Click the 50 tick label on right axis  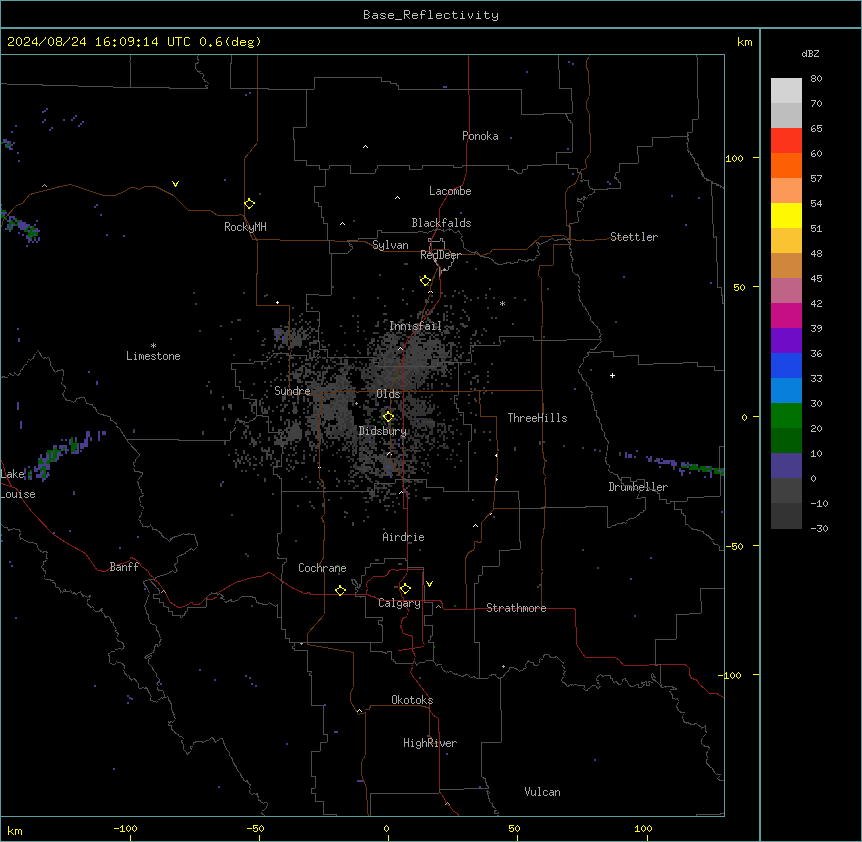739,287
